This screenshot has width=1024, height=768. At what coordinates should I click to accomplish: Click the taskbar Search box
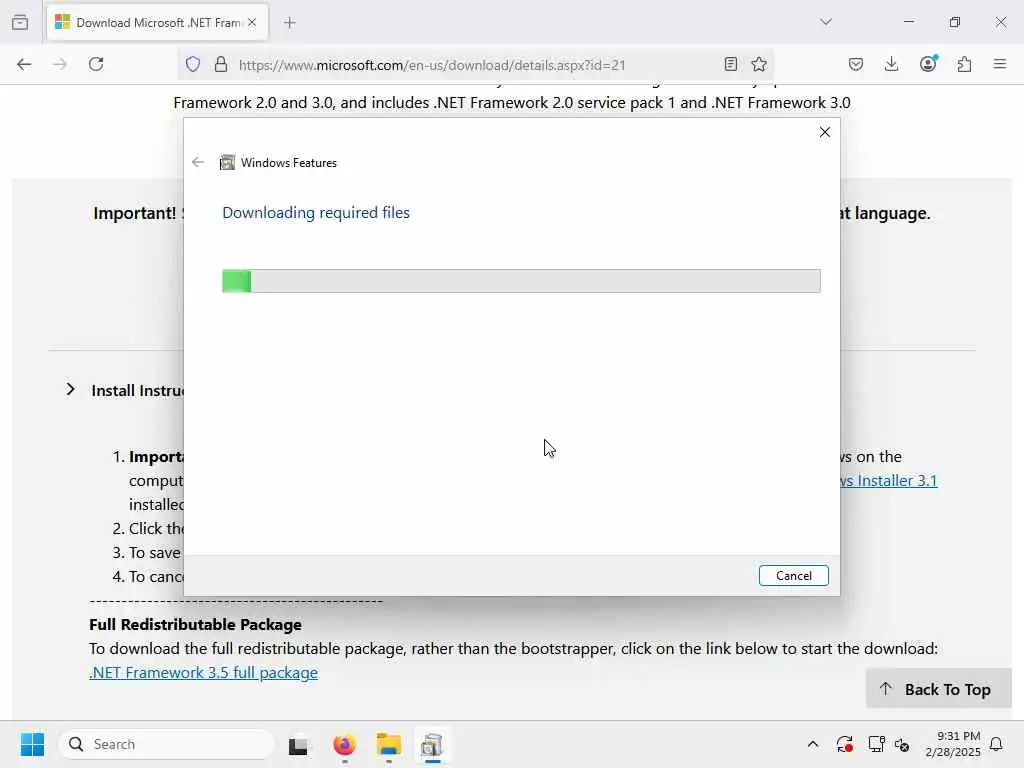(167, 744)
